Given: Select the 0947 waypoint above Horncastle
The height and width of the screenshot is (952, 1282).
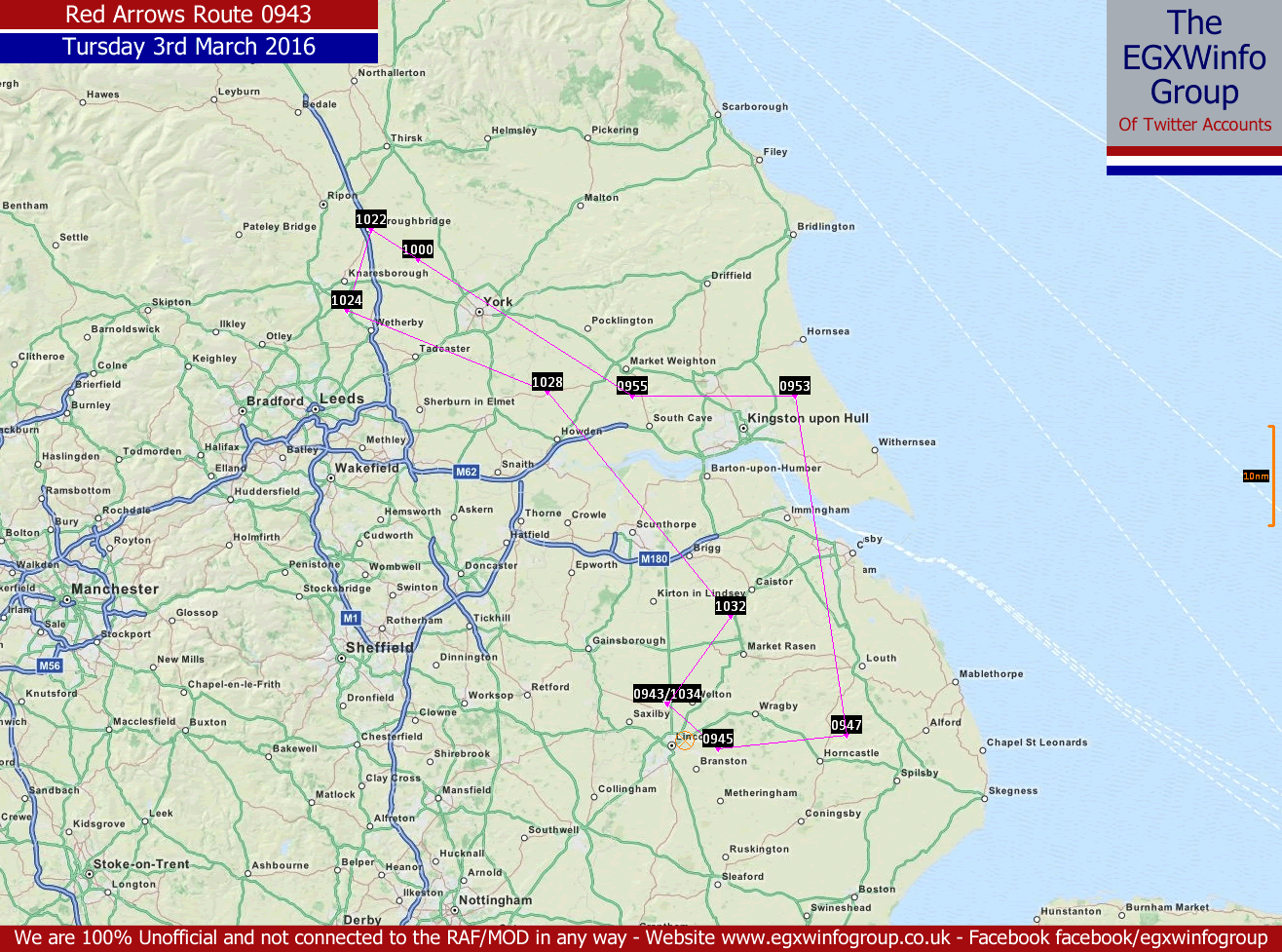Looking at the screenshot, I should point(847,725).
